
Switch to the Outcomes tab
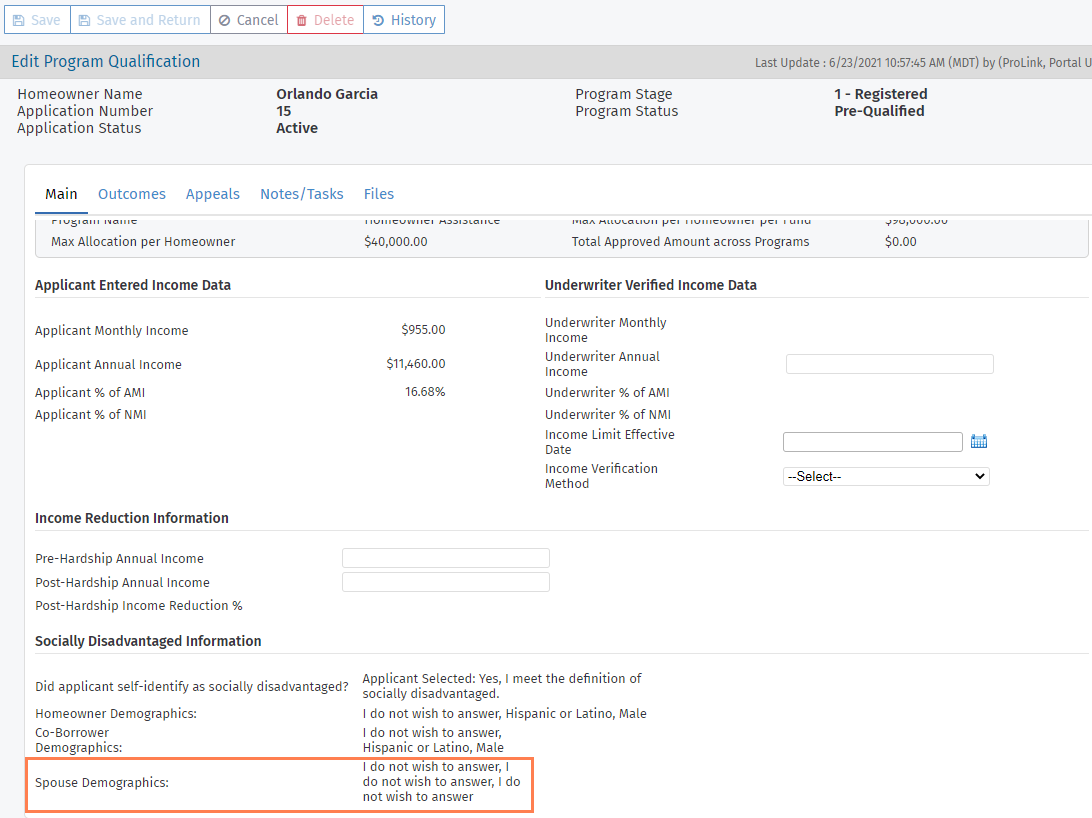(132, 194)
